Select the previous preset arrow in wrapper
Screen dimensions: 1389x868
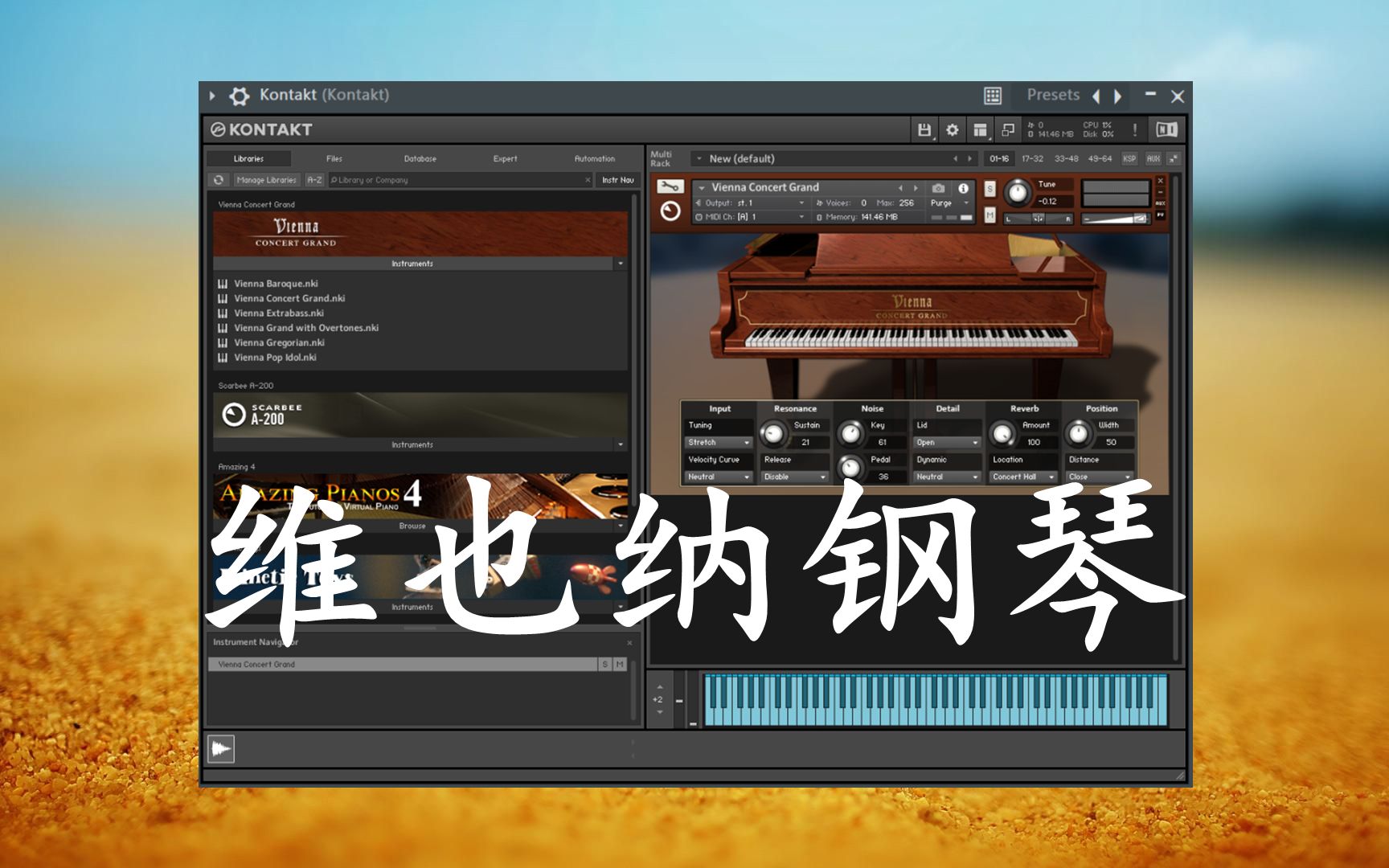[1096, 96]
